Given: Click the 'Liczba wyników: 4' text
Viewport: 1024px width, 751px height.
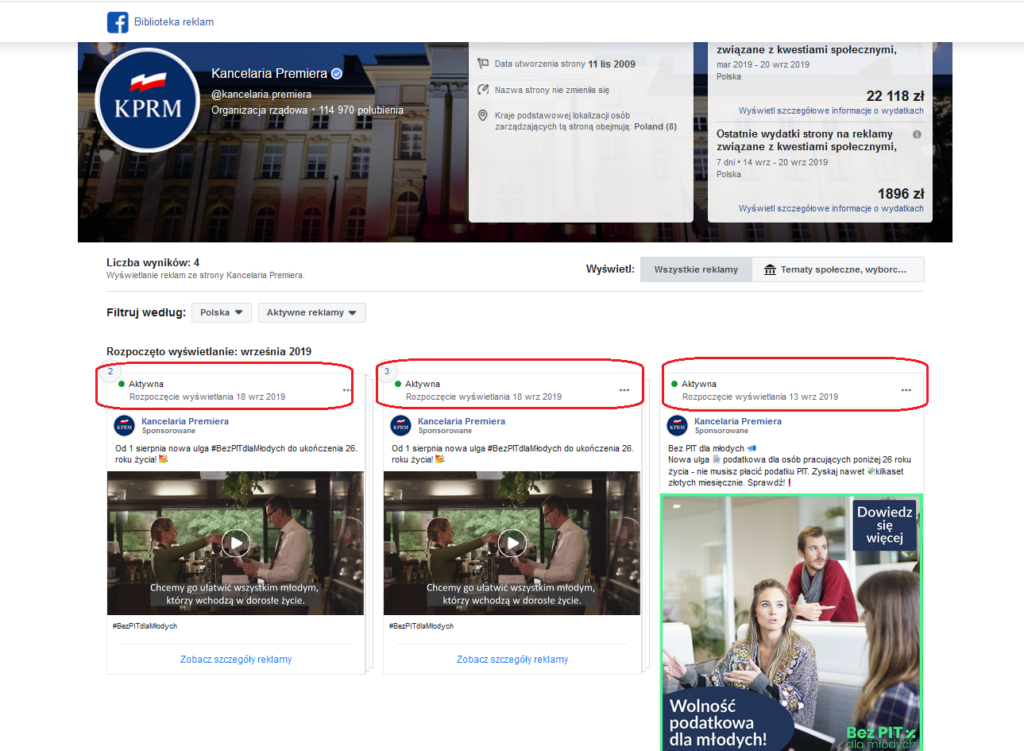Looking at the screenshot, I should (x=153, y=263).
